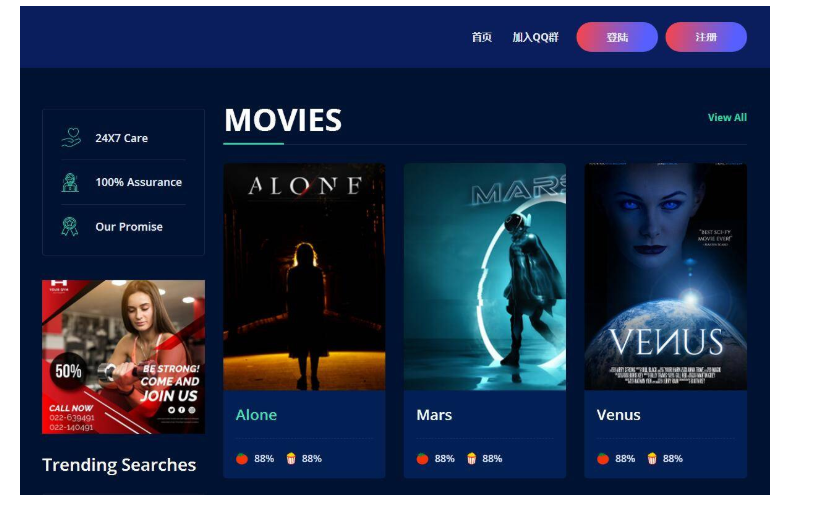The height and width of the screenshot is (510, 821).
Task: Open the Venus movie poster
Action: click(x=665, y=277)
